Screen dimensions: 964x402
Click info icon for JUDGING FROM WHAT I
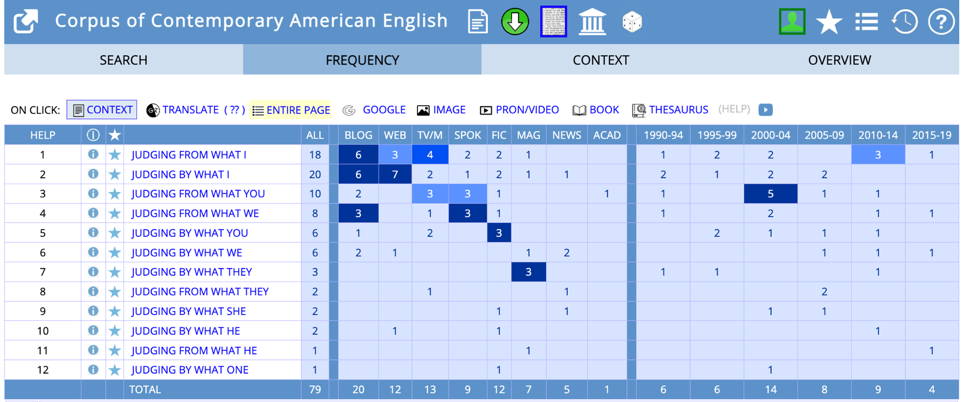(93, 155)
